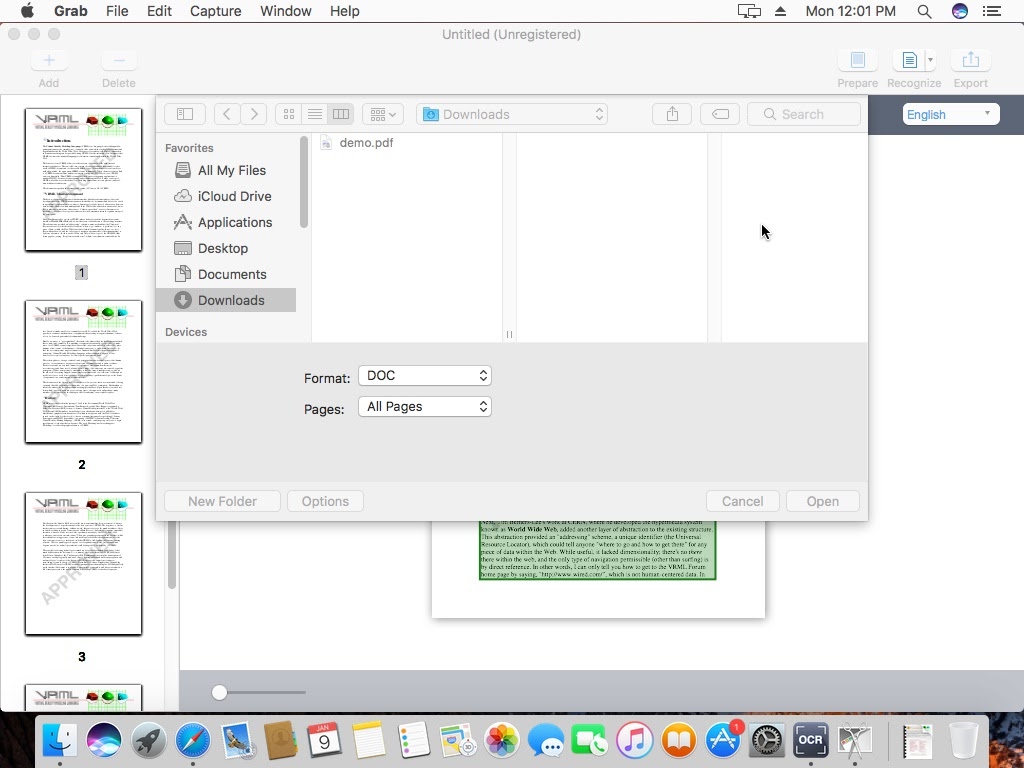Click the Prepare toolbar icon

pyautogui.click(x=857, y=60)
